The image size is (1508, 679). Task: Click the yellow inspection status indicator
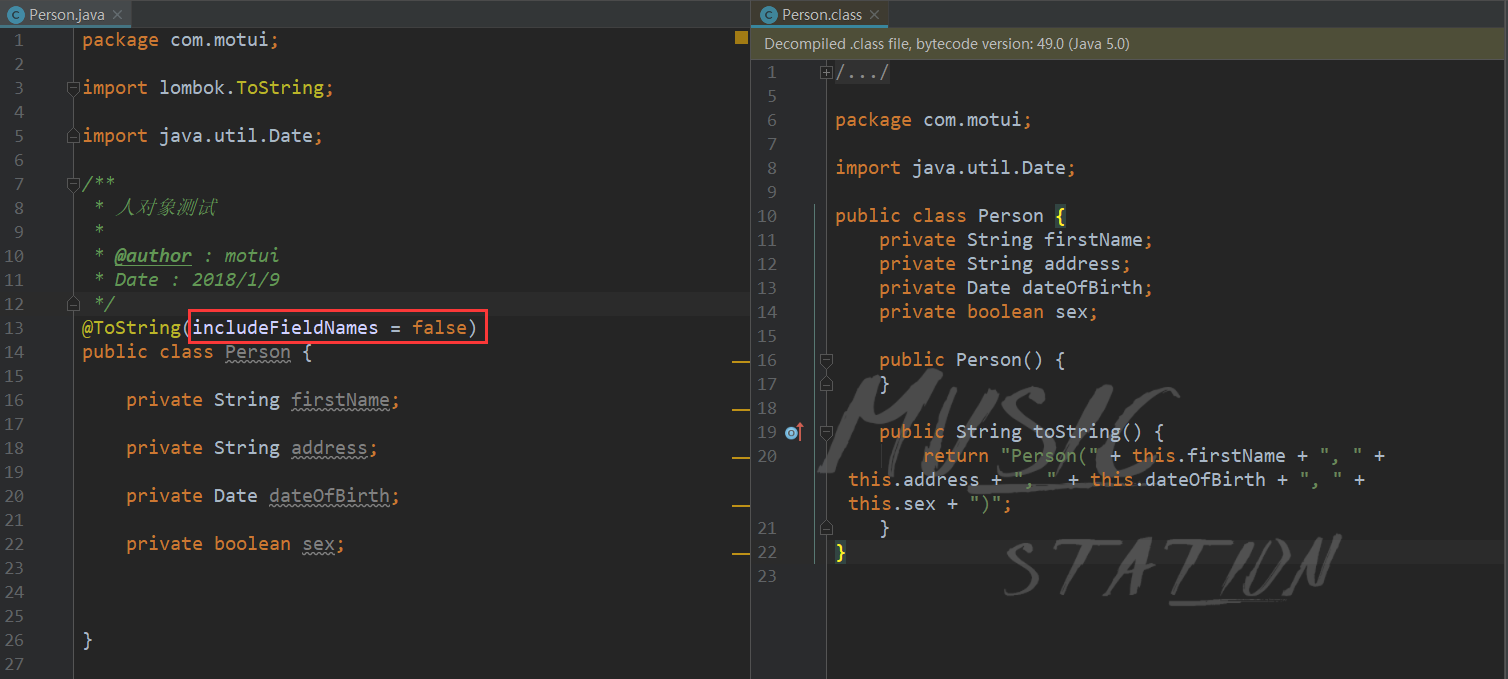(741, 38)
